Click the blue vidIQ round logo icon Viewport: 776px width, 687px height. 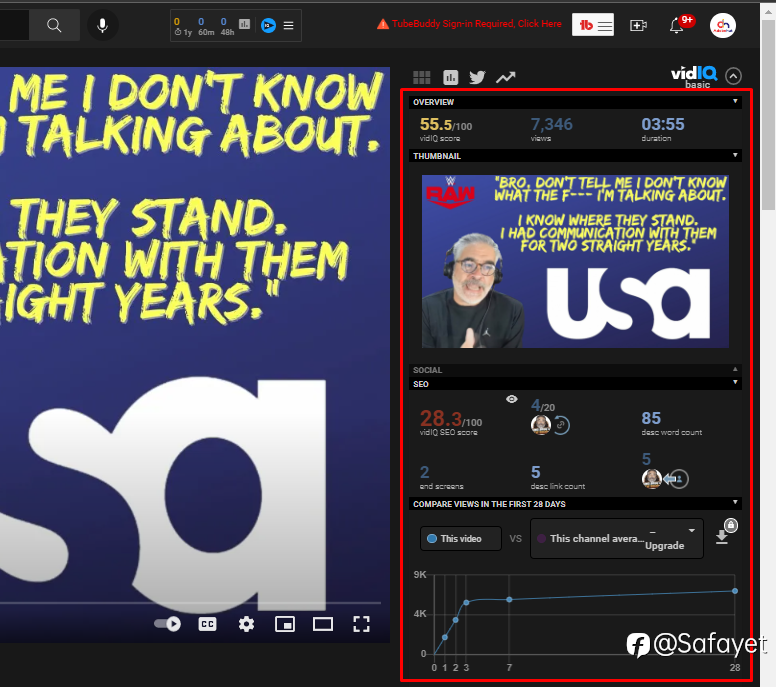[x=268, y=25]
